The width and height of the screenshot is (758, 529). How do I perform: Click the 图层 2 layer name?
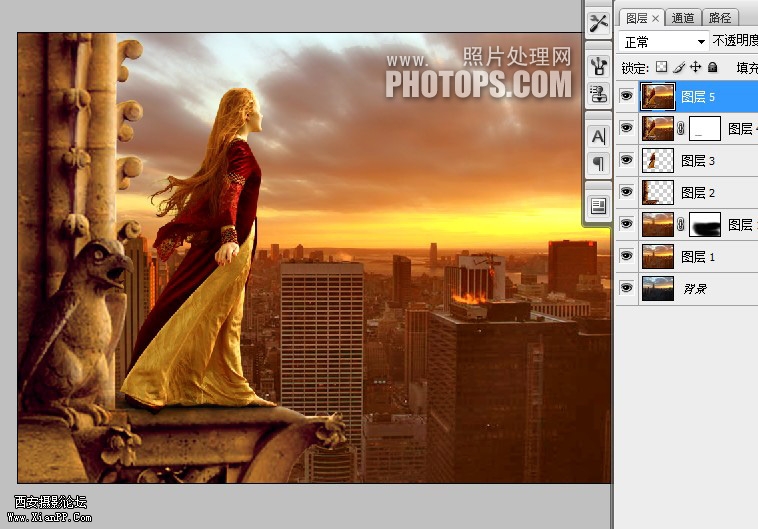(698, 193)
